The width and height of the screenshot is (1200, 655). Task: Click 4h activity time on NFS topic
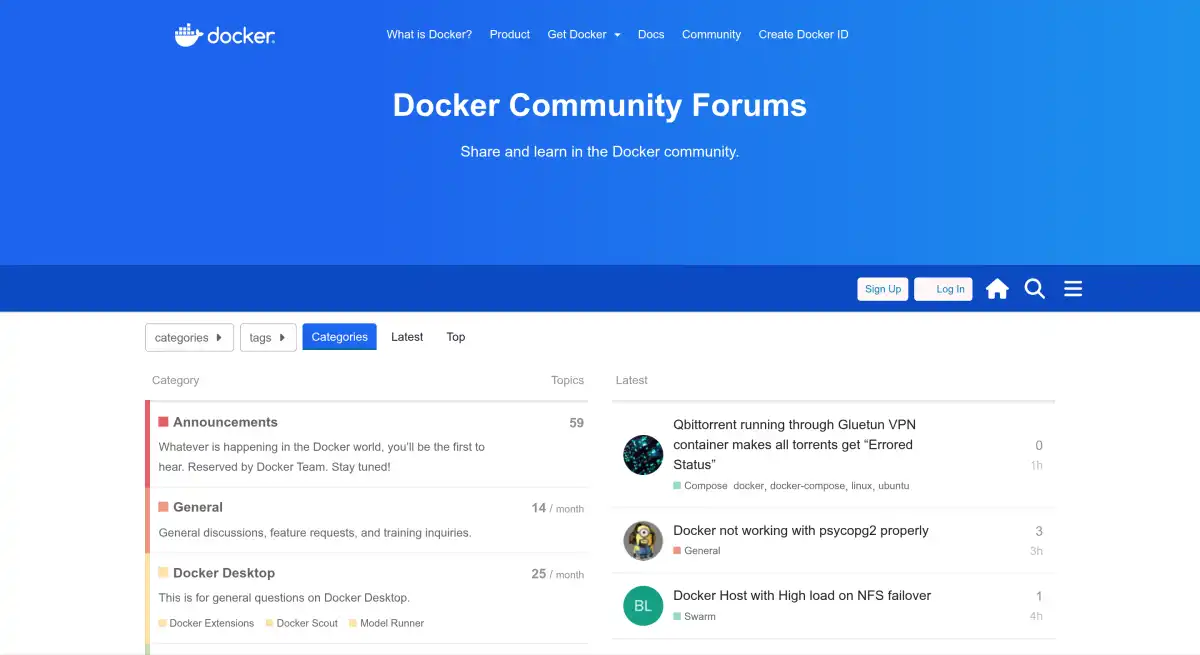tap(1036, 616)
